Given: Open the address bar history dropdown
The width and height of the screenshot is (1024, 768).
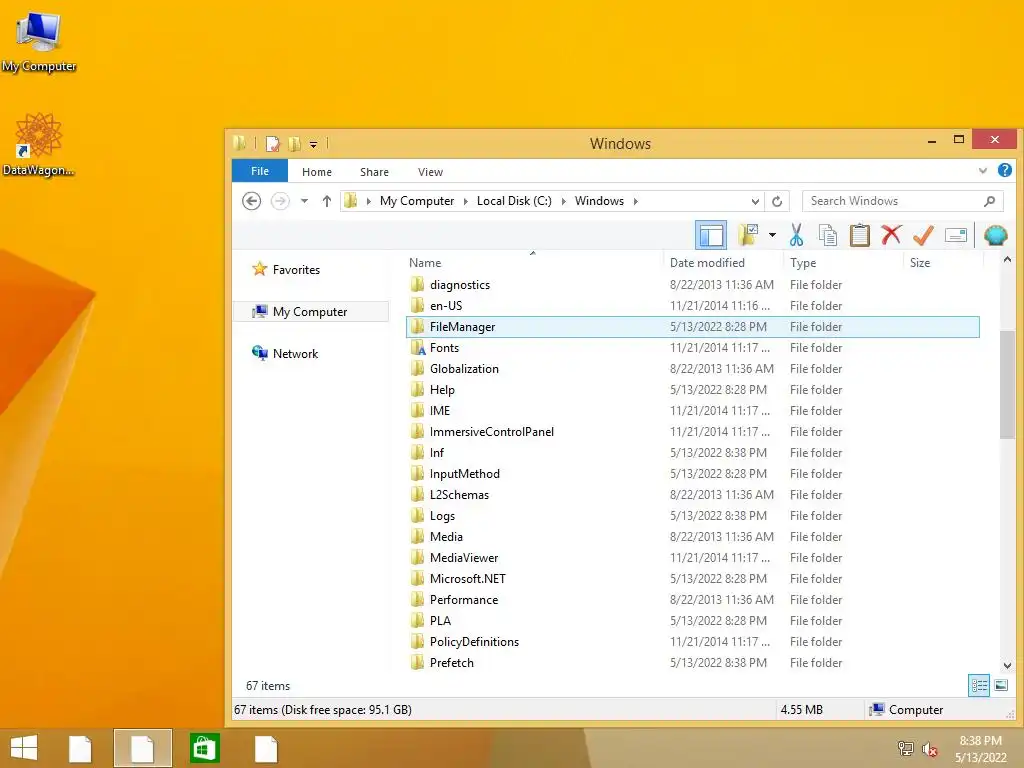Looking at the screenshot, I should [x=755, y=201].
